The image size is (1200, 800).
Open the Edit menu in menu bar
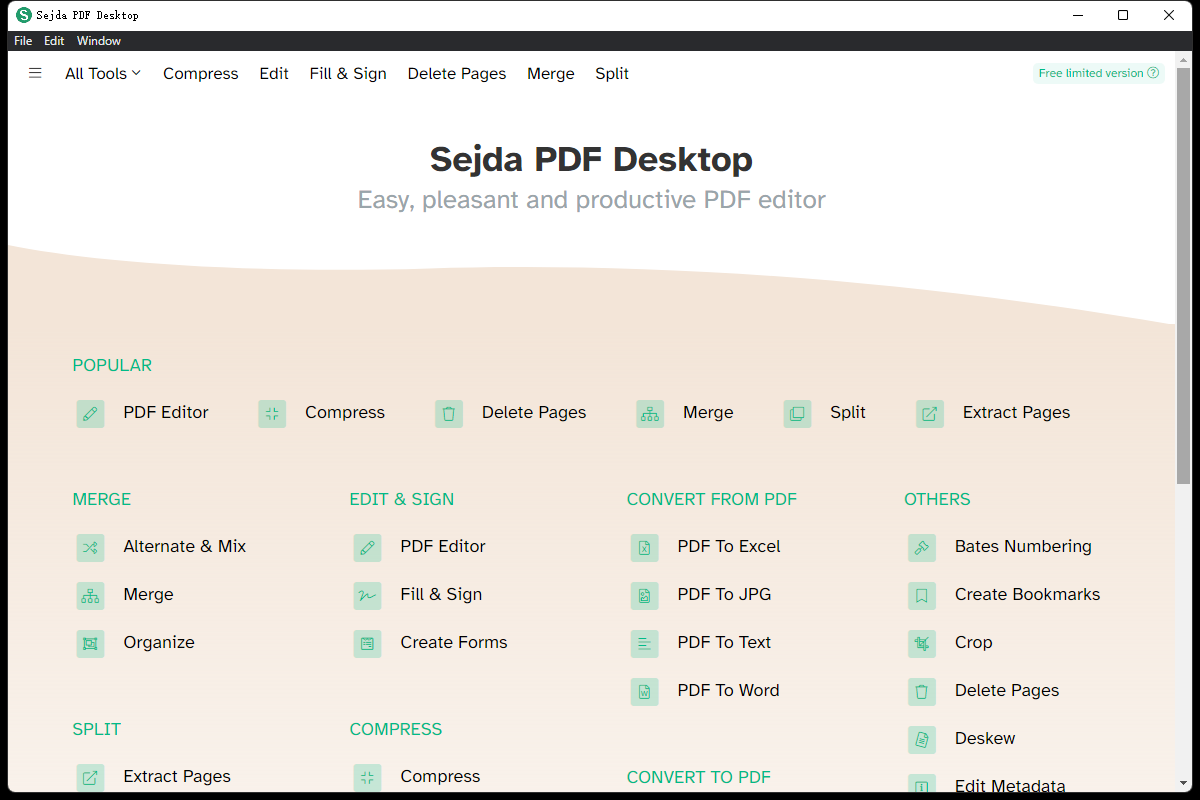(54, 41)
